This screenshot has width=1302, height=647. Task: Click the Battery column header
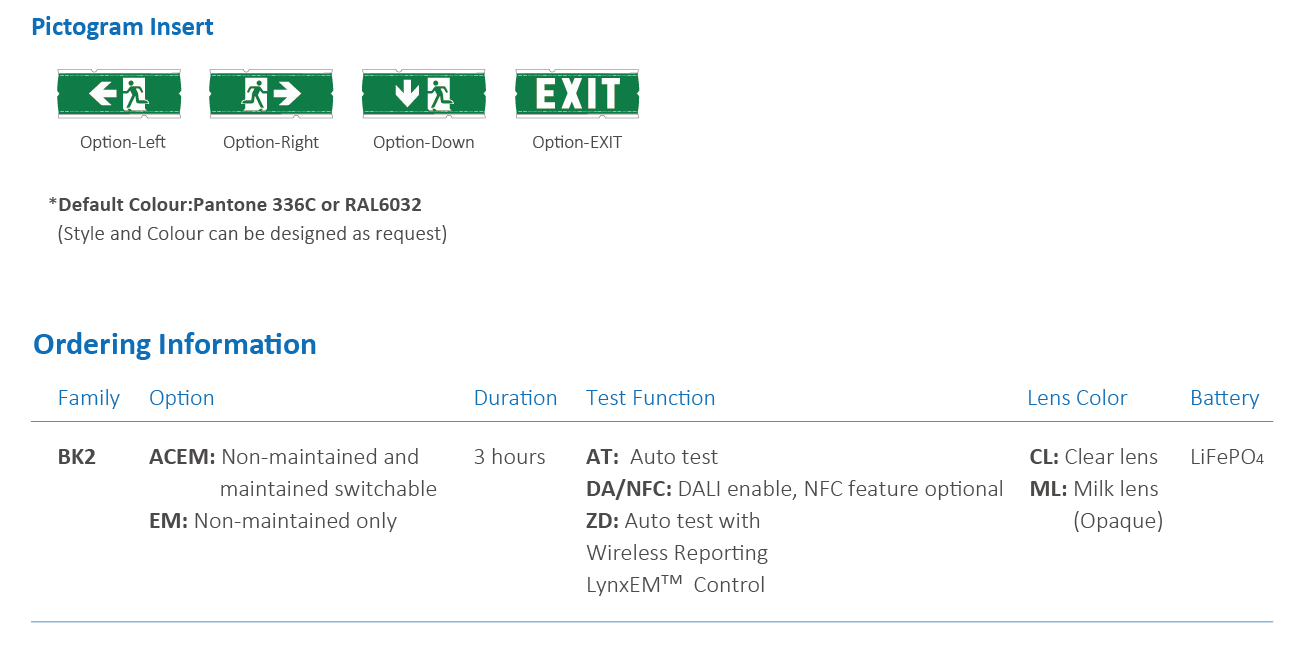point(1224,398)
